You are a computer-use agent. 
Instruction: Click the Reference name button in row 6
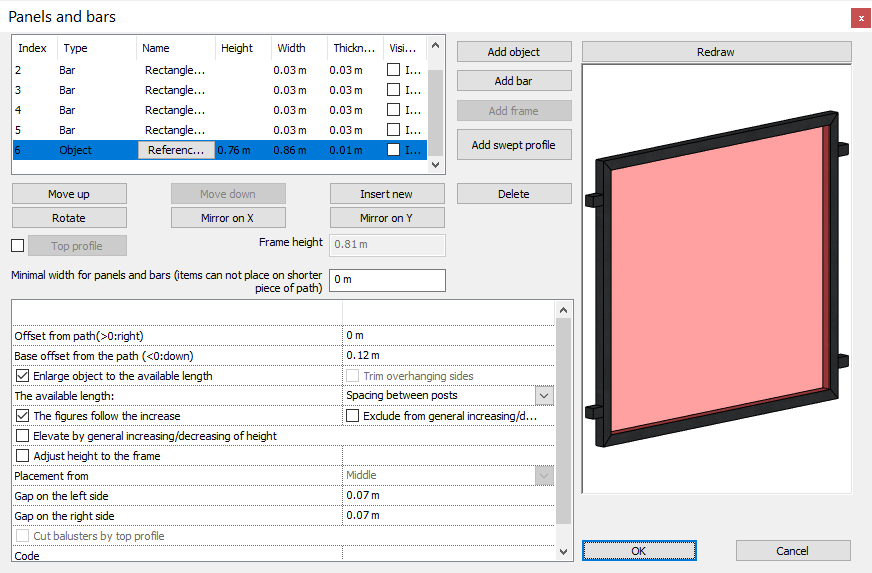(x=176, y=150)
